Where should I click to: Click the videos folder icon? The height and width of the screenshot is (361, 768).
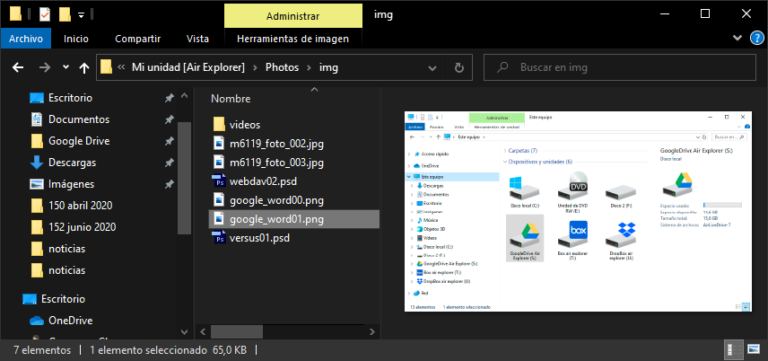pos(219,124)
